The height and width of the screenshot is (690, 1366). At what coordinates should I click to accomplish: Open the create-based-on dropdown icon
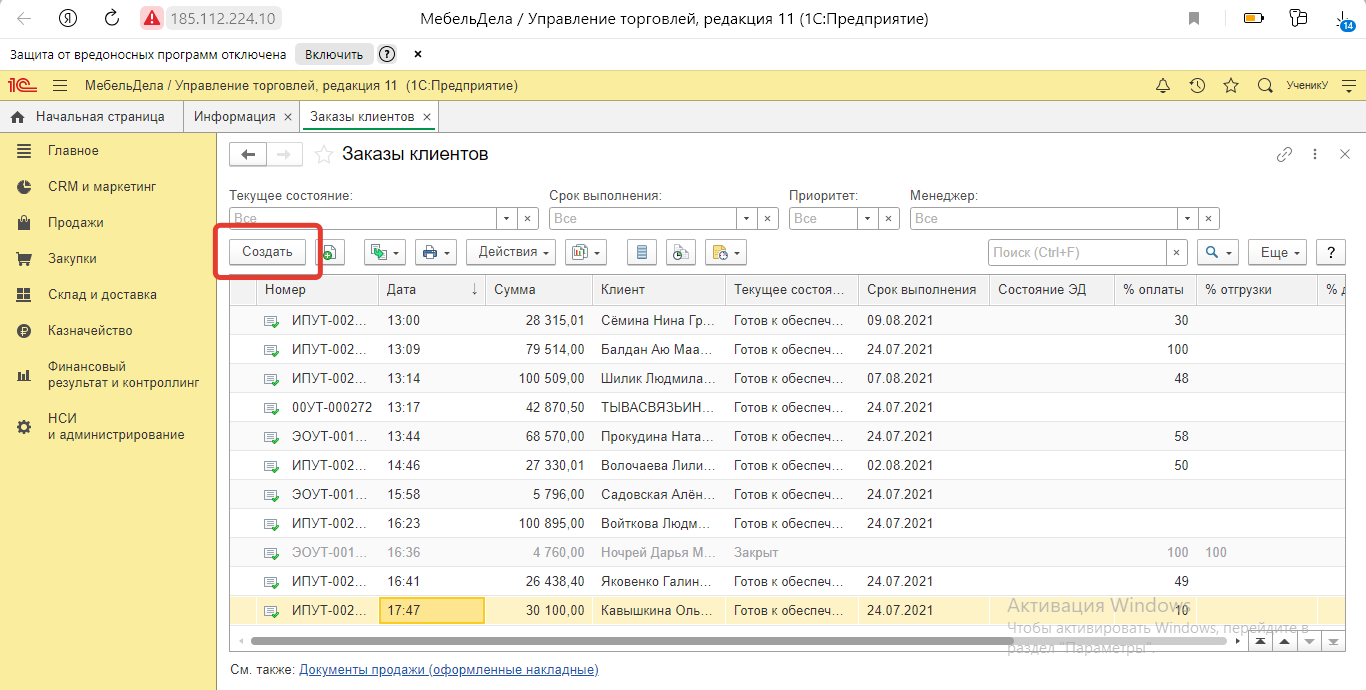click(384, 252)
